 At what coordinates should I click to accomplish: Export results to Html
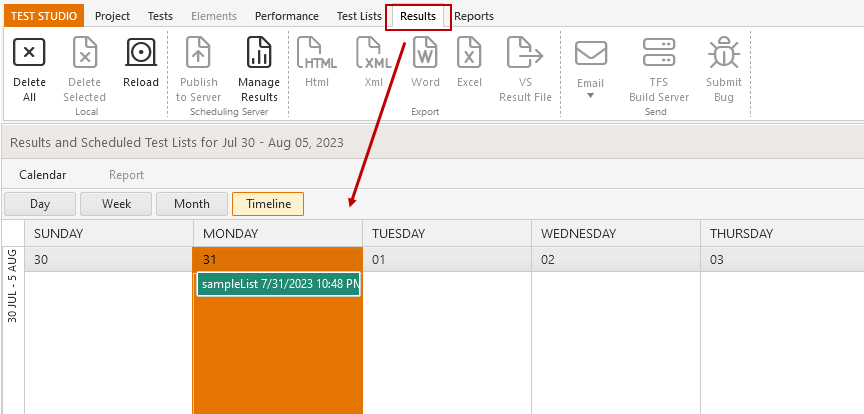click(317, 52)
